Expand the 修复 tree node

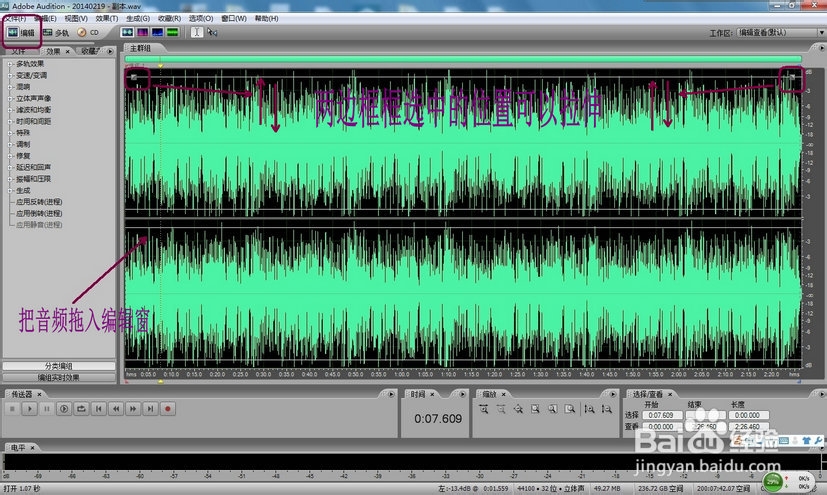click(9, 156)
